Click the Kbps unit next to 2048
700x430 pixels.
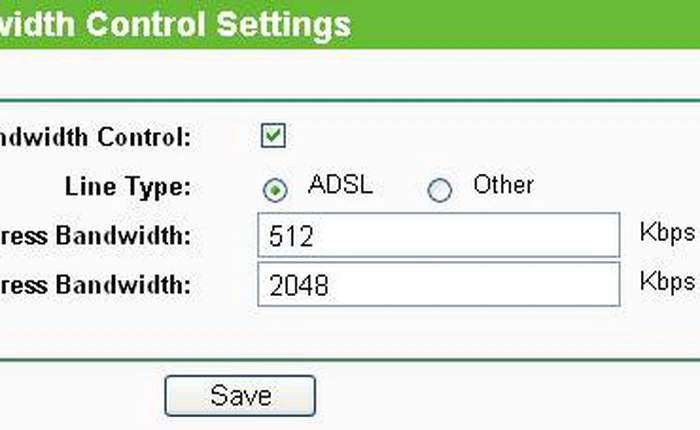[666, 279]
